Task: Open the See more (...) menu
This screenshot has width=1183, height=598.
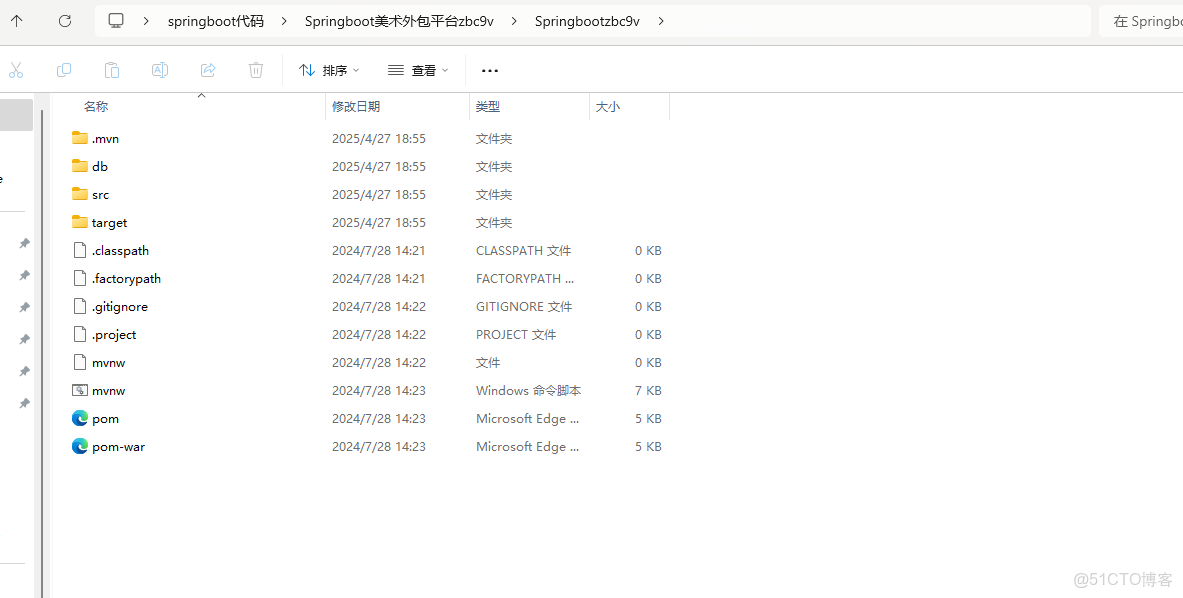Action: pos(489,70)
